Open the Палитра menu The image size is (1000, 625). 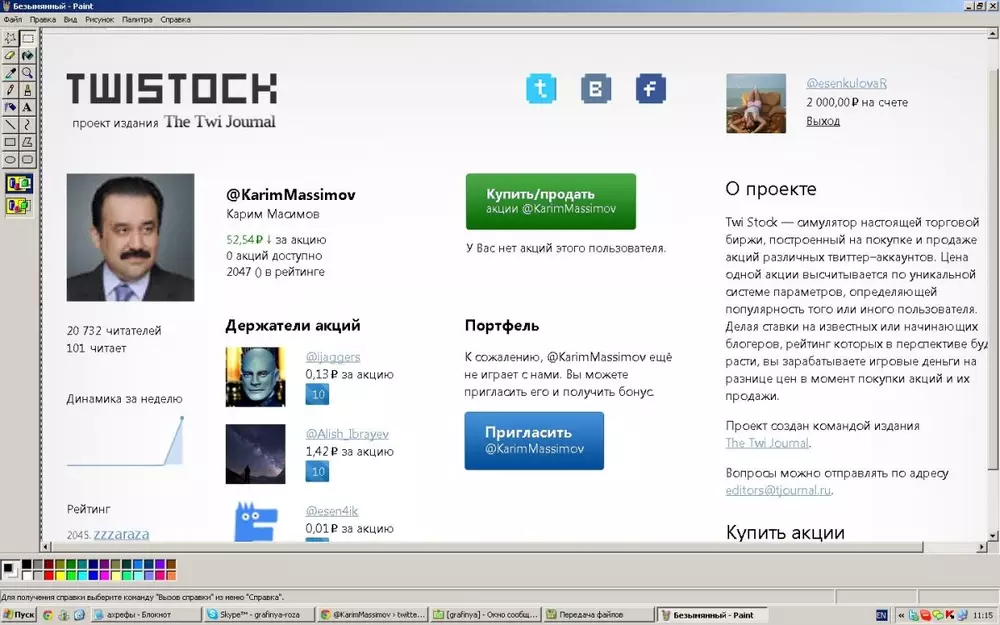(137, 19)
